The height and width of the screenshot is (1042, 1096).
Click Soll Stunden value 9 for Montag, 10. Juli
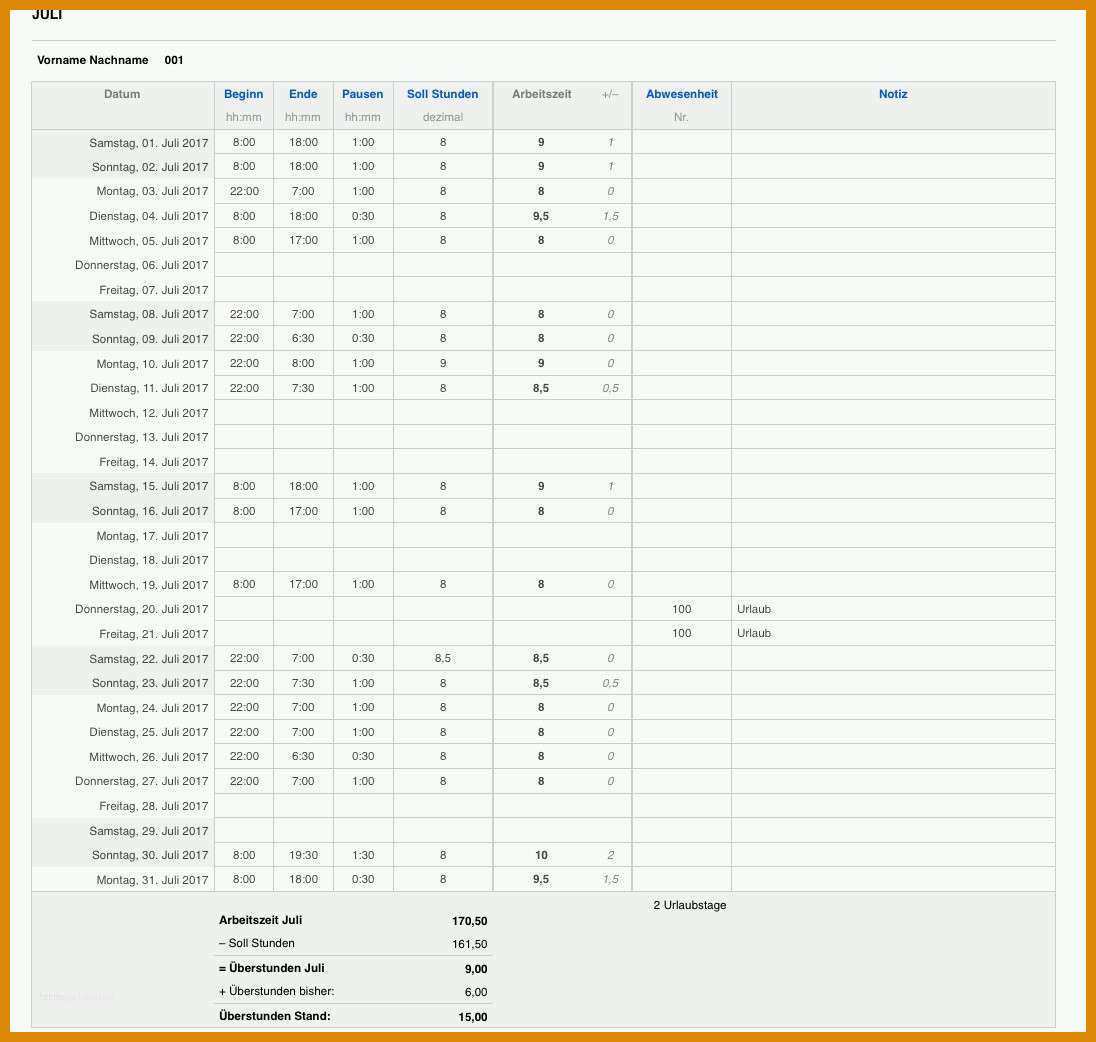click(x=442, y=363)
